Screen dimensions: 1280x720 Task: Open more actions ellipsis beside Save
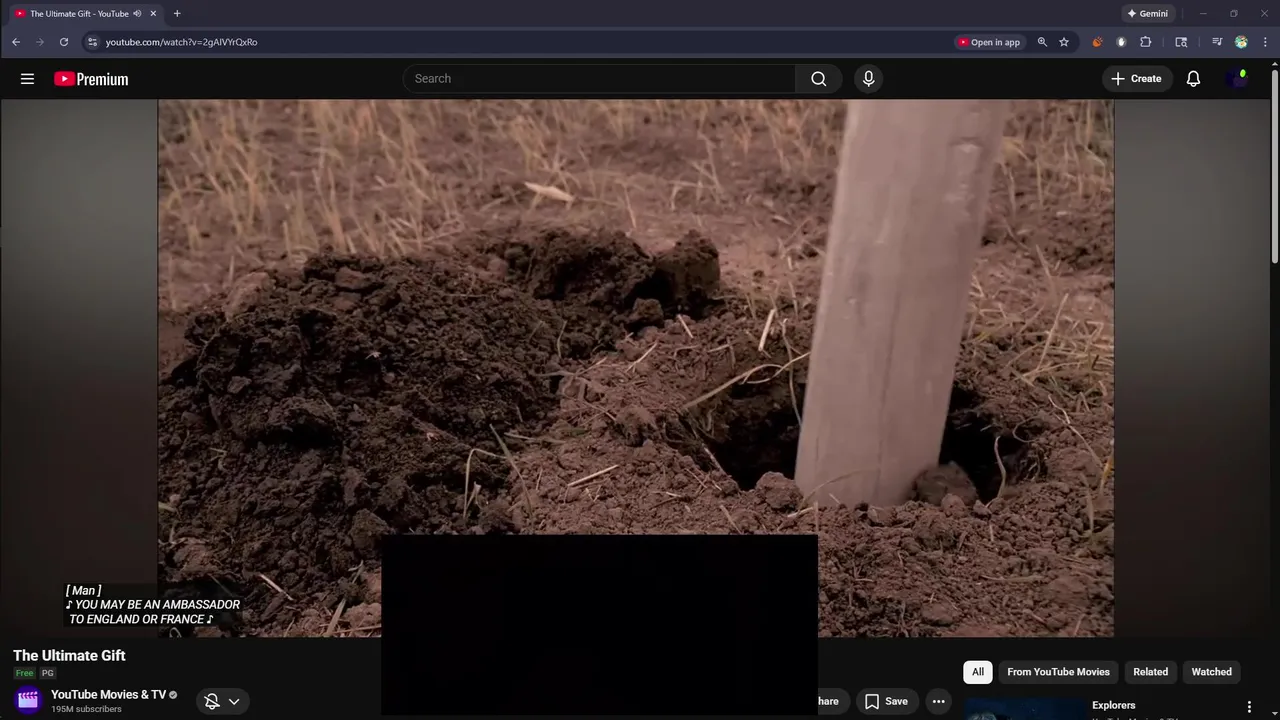(x=938, y=701)
